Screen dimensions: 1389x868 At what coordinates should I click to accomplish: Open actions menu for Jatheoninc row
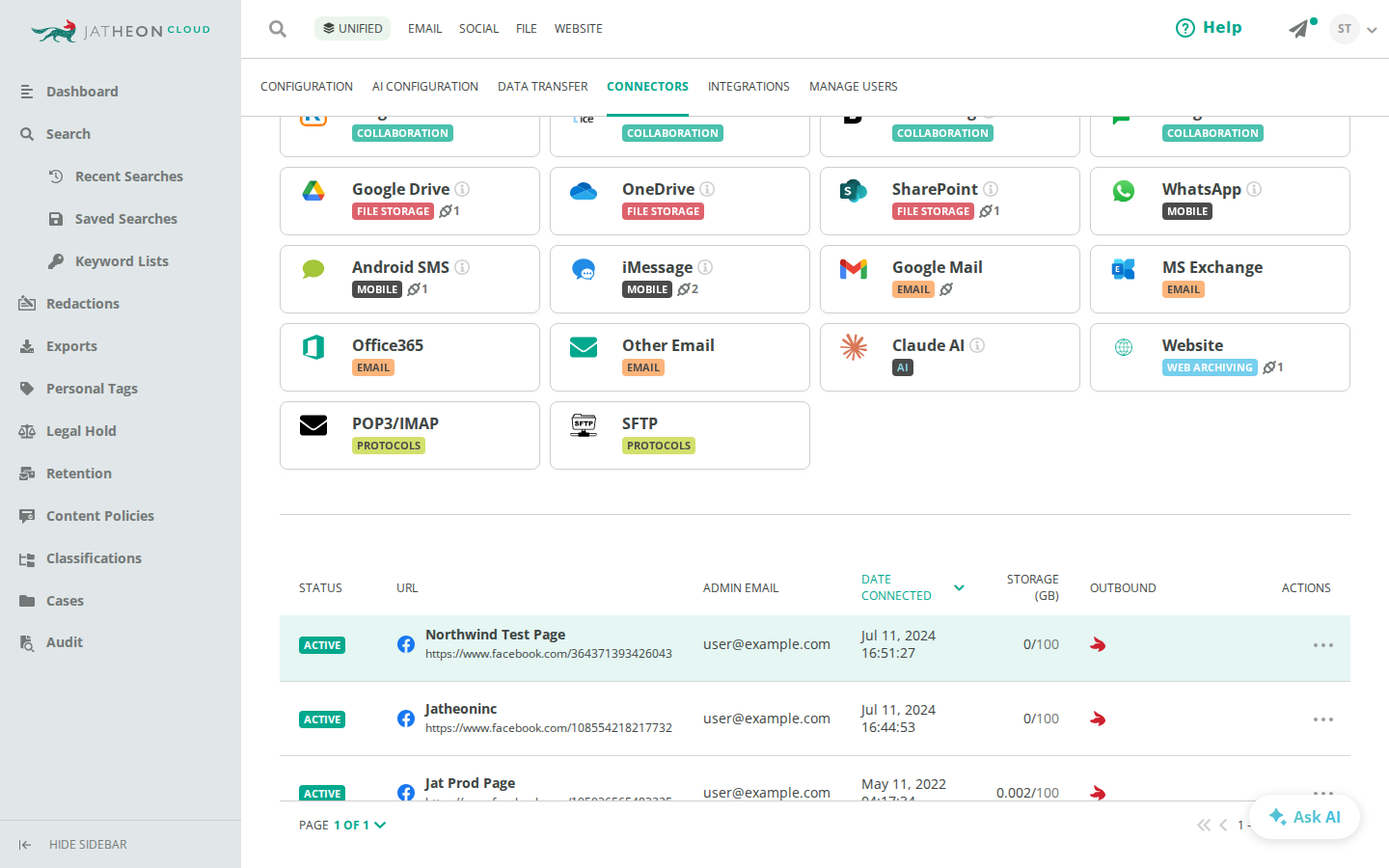coord(1323,719)
